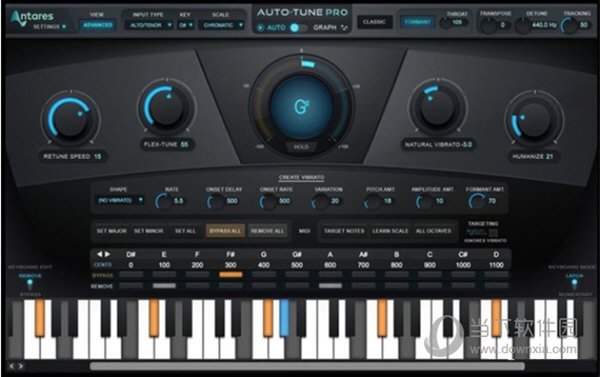Toggle Remove for note D
The height and width of the screenshot is (377, 600).
(496, 286)
